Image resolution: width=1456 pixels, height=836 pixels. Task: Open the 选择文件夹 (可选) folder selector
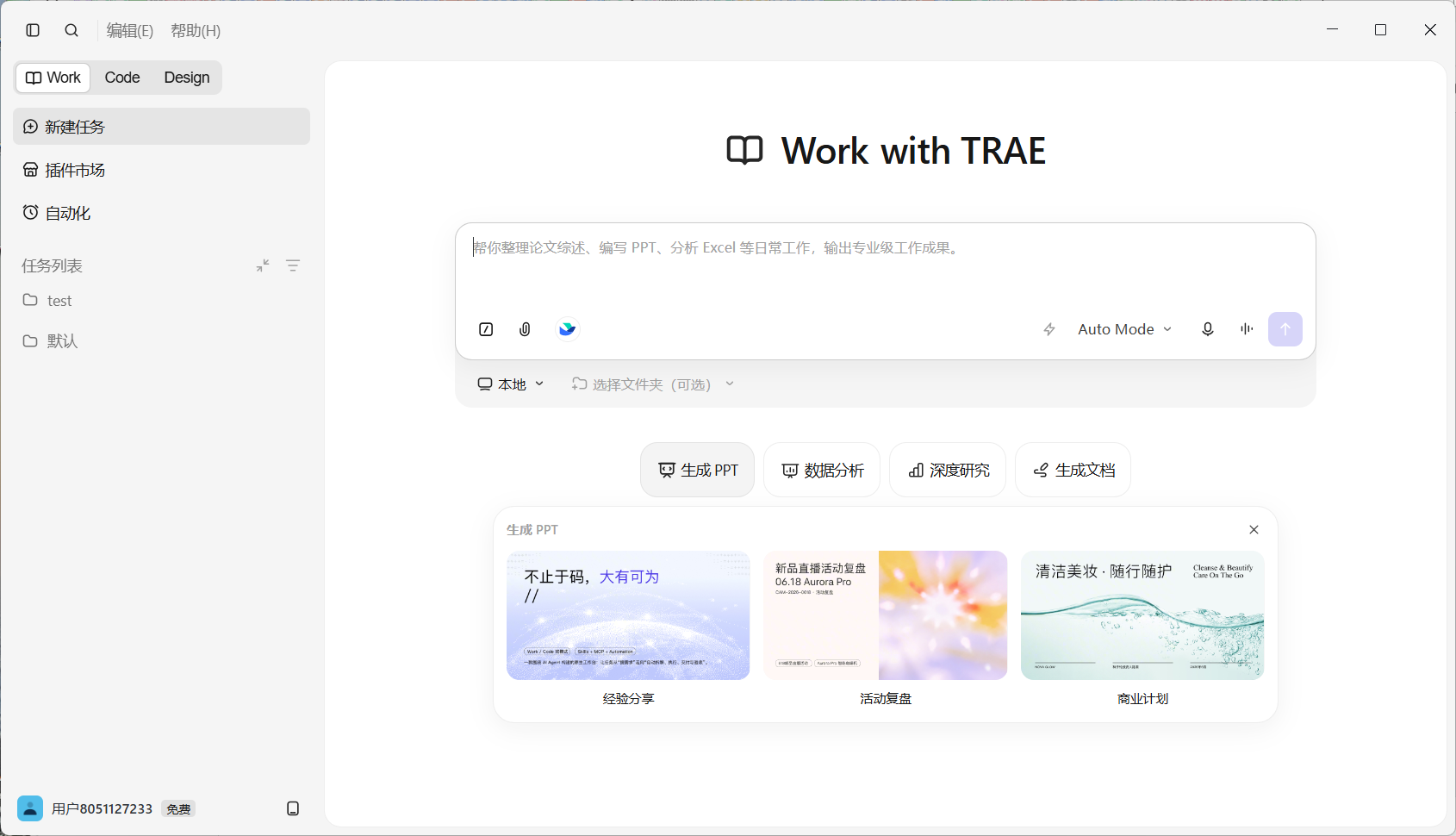coord(652,384)
